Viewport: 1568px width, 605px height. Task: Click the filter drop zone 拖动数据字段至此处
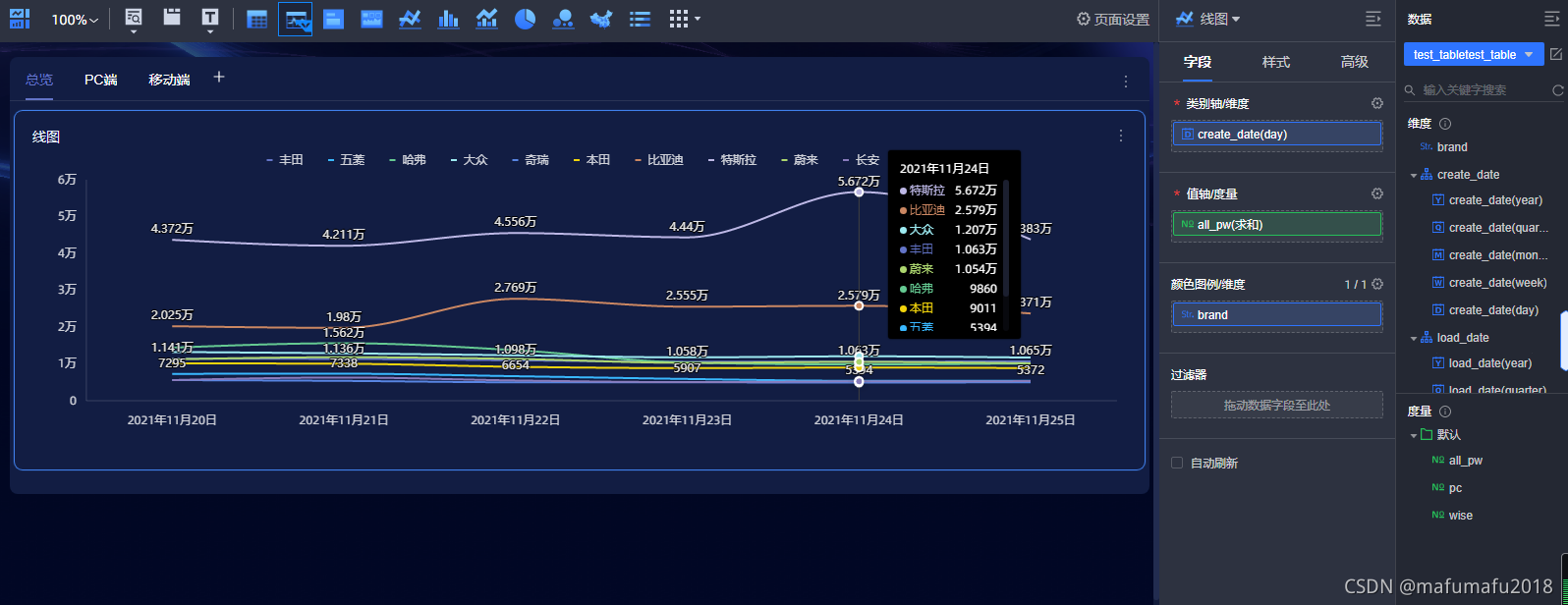click(x=1277, y=405)
